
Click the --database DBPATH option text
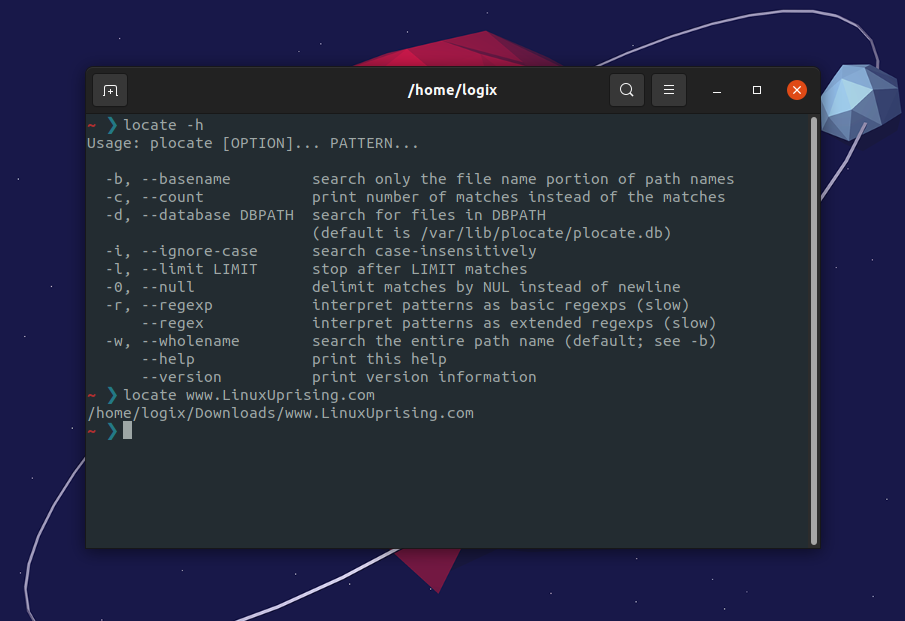pyautogui.click(x=218, y=215)
